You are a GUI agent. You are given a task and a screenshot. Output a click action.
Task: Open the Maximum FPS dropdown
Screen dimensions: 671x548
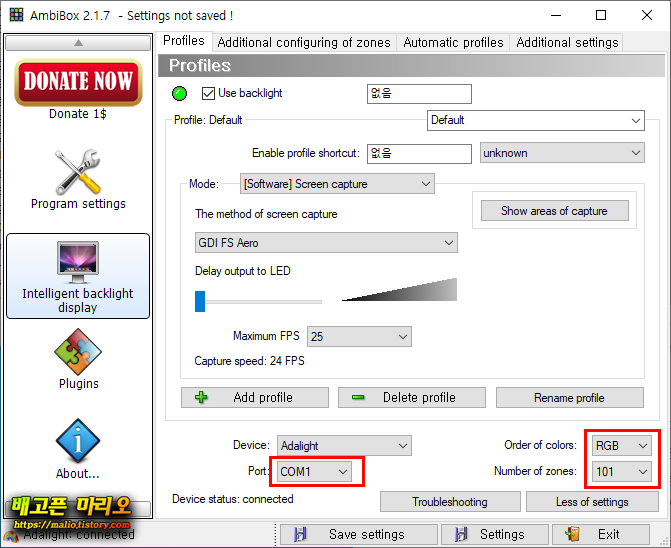coord(359,336)
